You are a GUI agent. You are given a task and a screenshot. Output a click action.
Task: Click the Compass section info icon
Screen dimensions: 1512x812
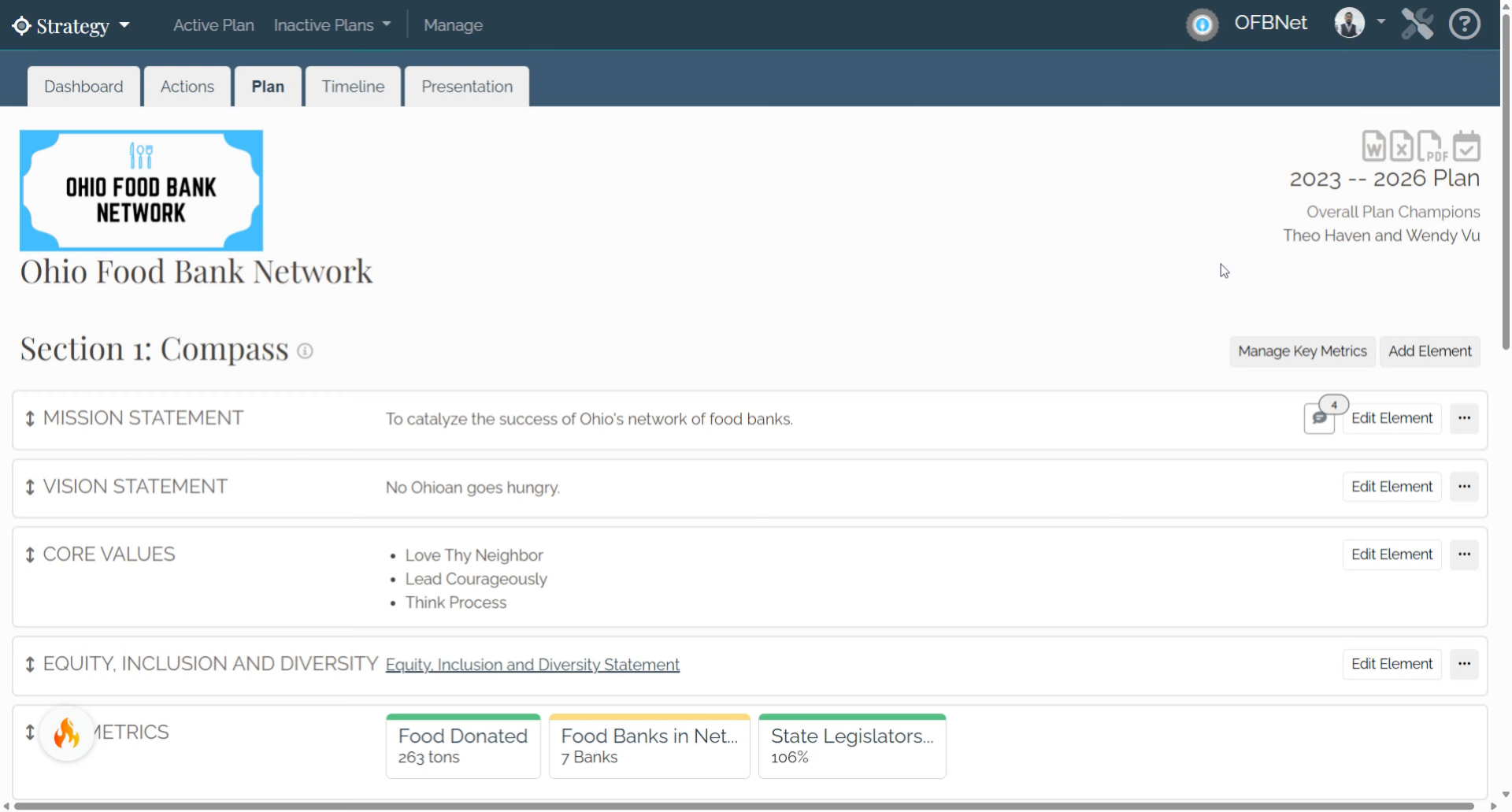[305, 351]
